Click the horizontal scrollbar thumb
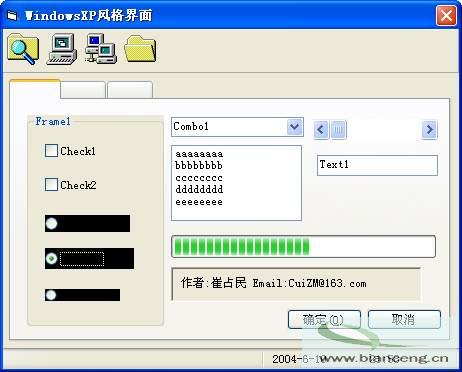Image resolution: width=462 pixels, height=372 pixels. [338, 129]
